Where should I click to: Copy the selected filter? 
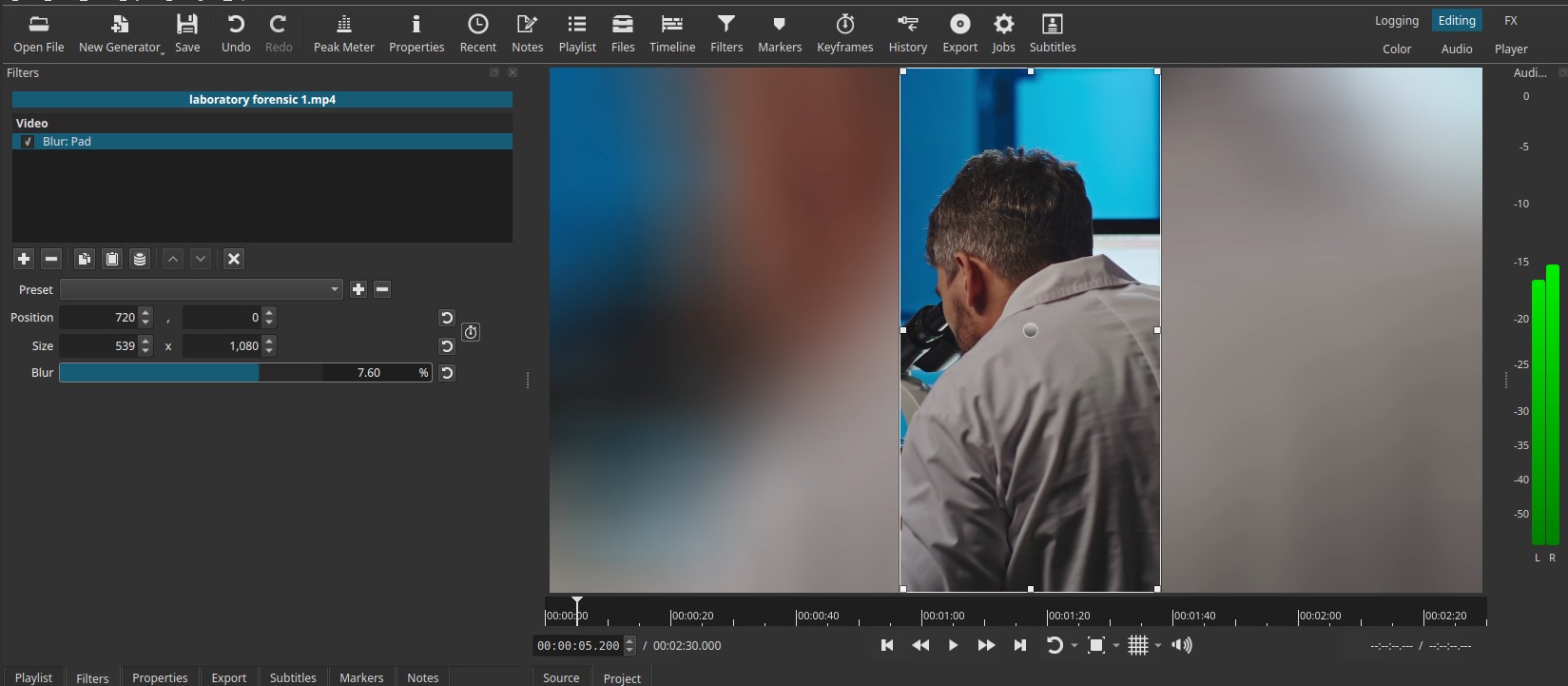[x=84, y=259]
